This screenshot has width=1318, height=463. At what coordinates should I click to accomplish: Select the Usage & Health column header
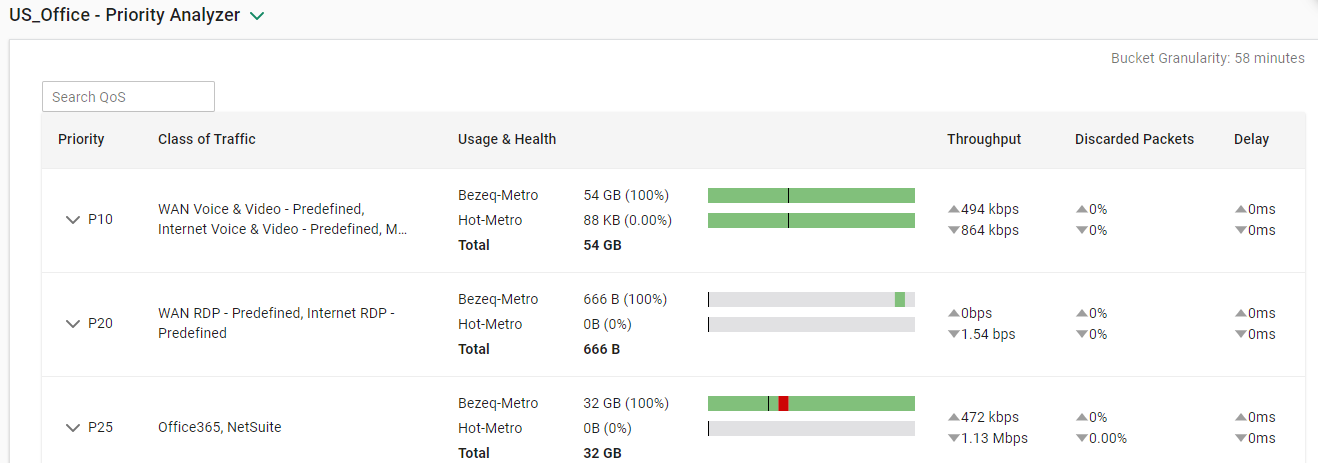507,139
